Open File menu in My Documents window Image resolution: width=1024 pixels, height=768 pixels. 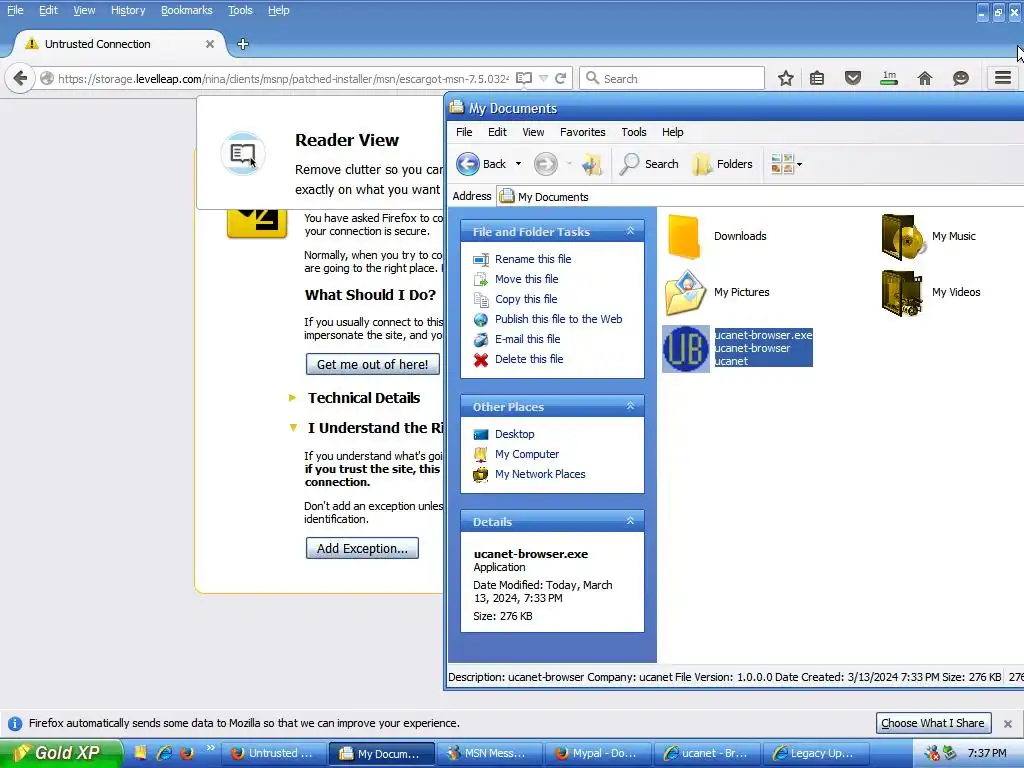click(x=464, y=132)
